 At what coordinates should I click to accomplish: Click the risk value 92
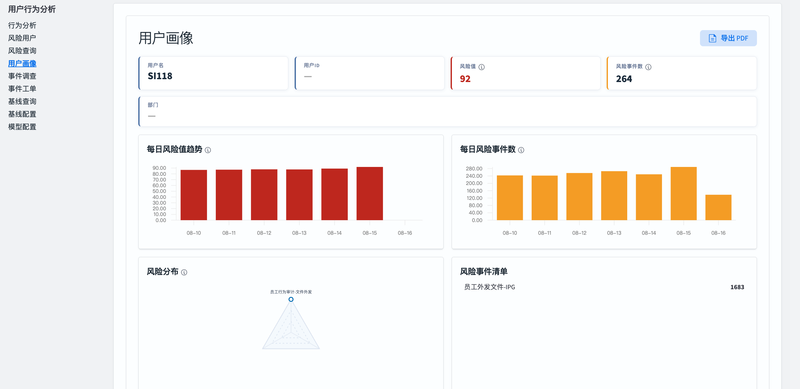[465, 79]
